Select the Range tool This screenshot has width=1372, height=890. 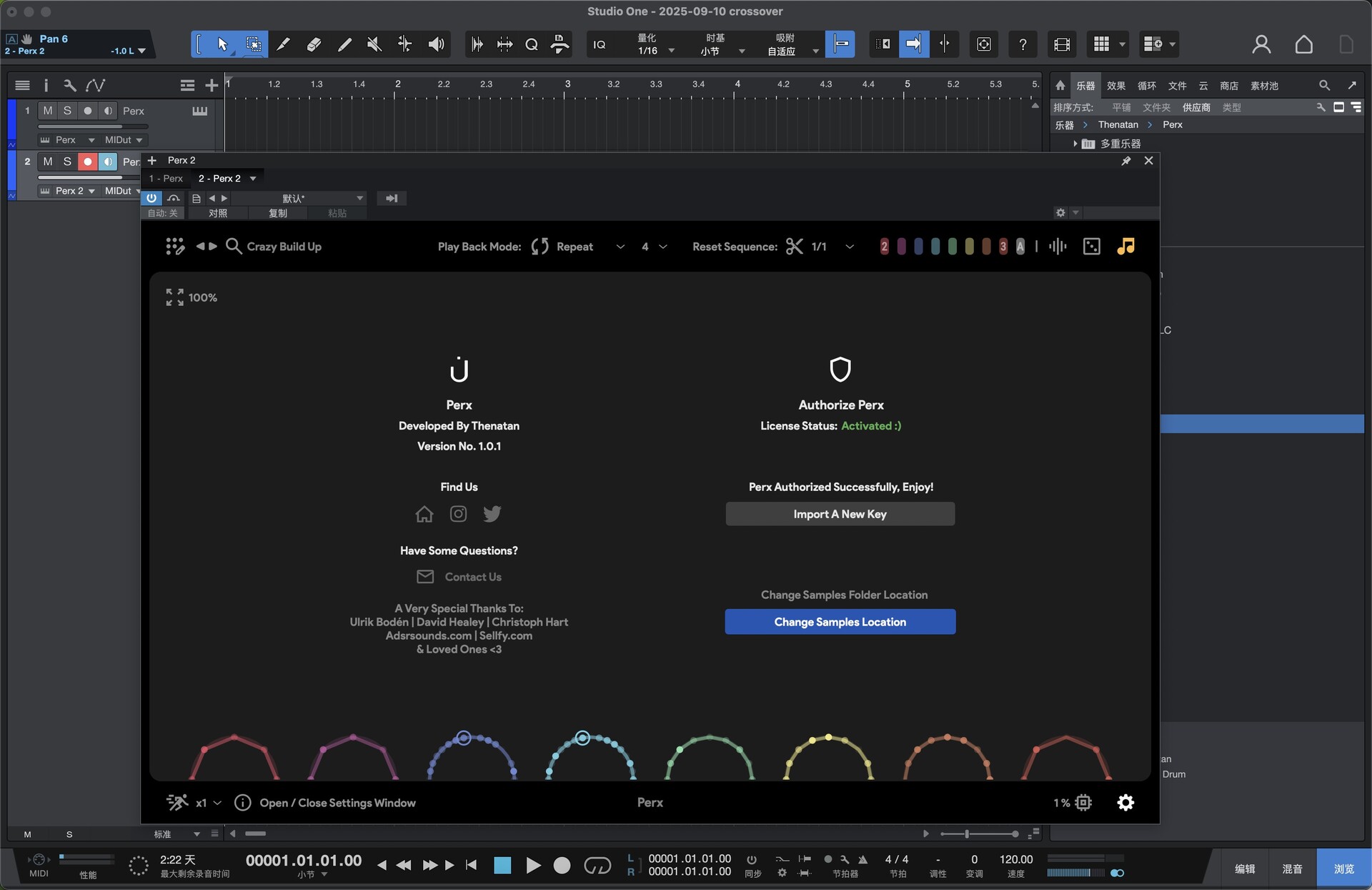[x=253, y=44]
